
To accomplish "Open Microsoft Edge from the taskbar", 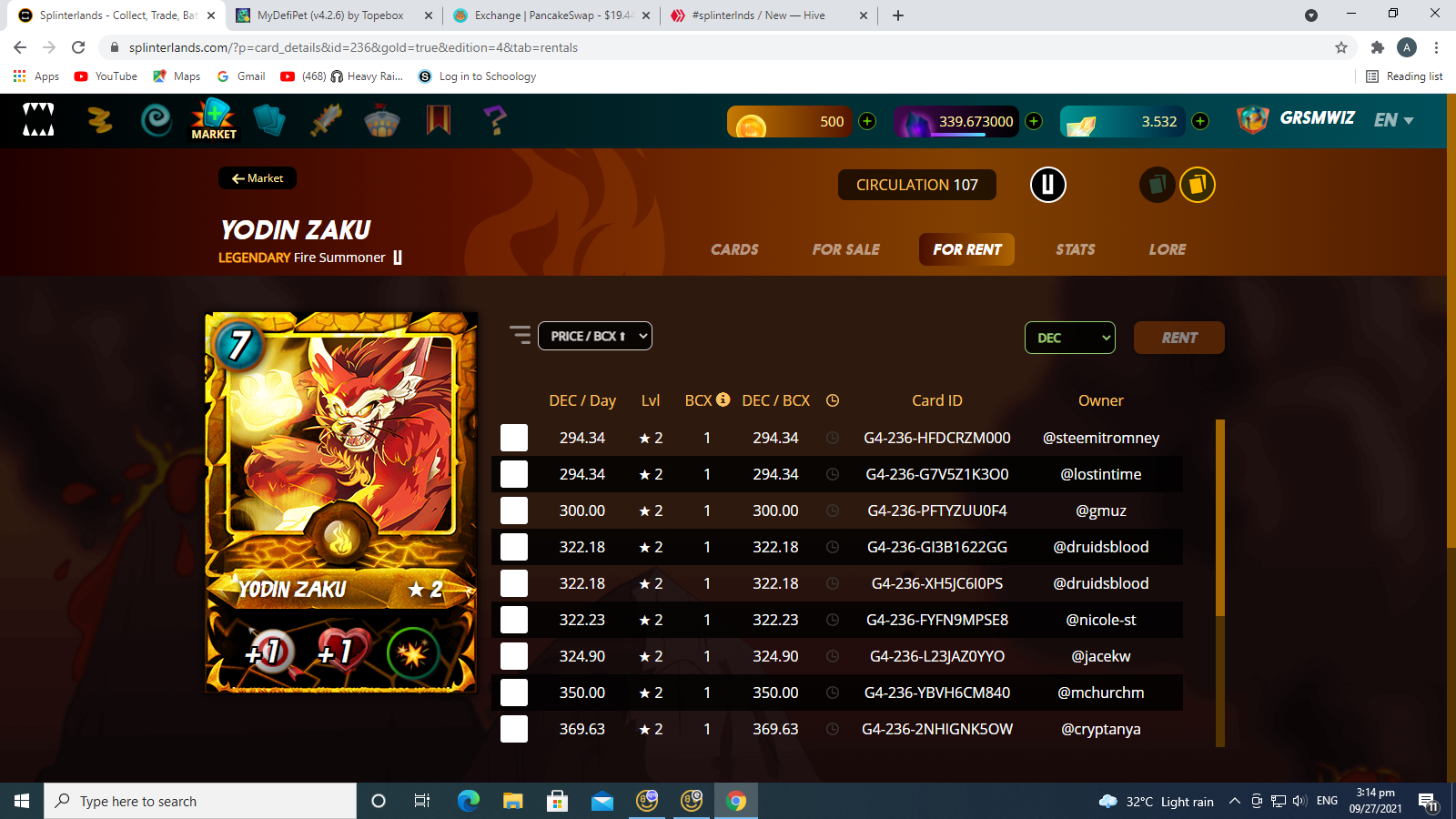I will click(x=469, y=801).
